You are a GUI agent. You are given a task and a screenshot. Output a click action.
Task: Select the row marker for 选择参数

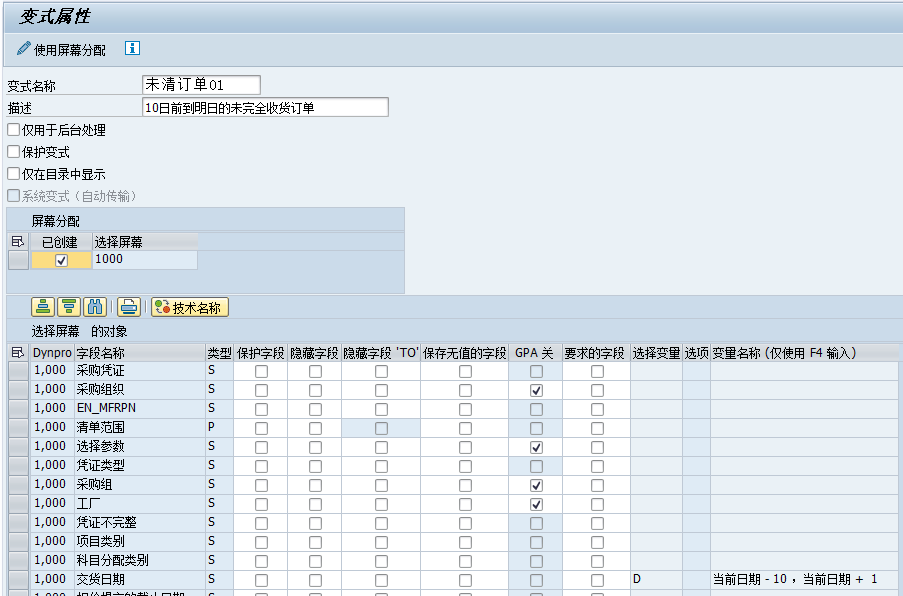click(18, 447)
